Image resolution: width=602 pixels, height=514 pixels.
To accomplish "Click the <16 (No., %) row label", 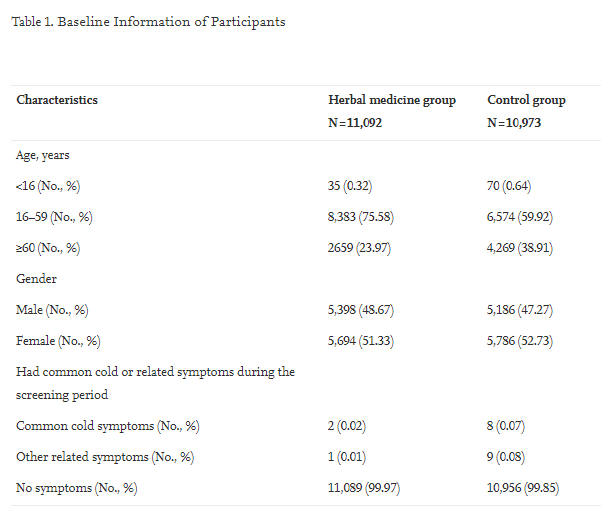I will coord(51,185).
